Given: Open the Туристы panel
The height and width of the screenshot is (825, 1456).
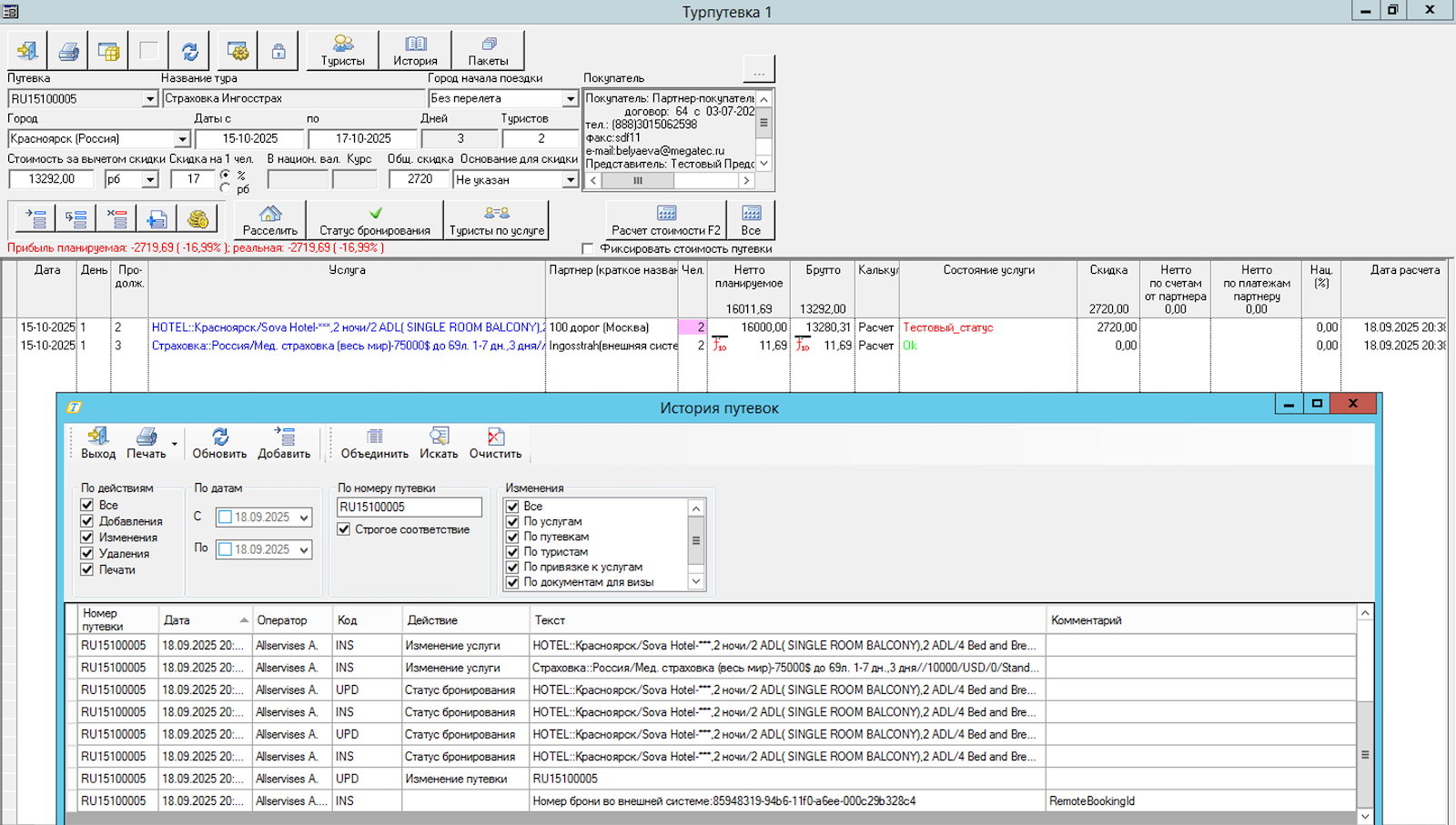Looking at the screenshot, I should point(342,51).
